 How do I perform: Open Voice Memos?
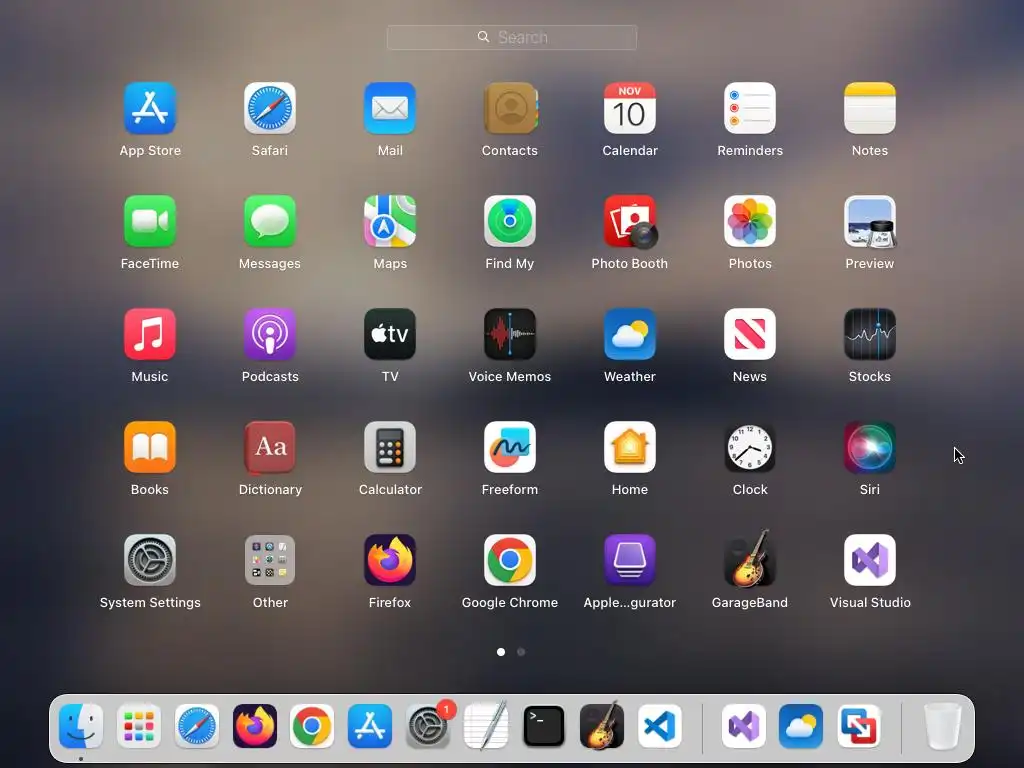pos(510,334)
